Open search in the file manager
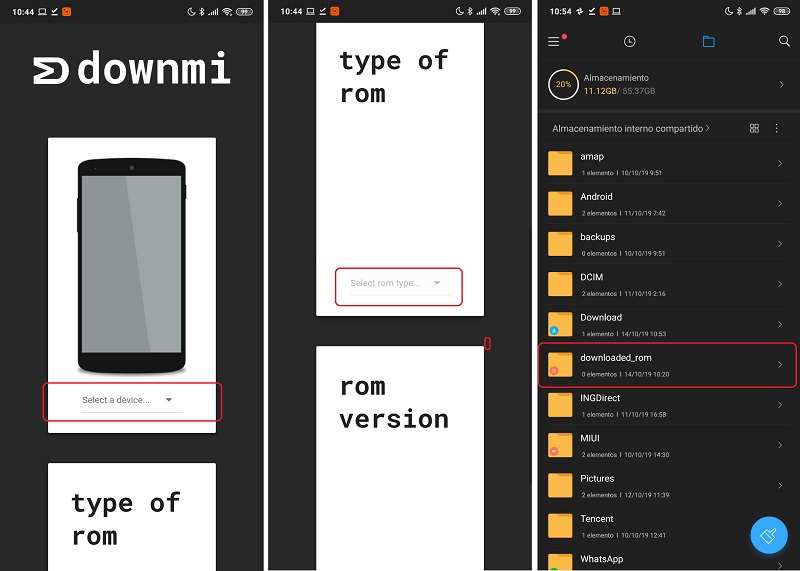 coord(784,41)
